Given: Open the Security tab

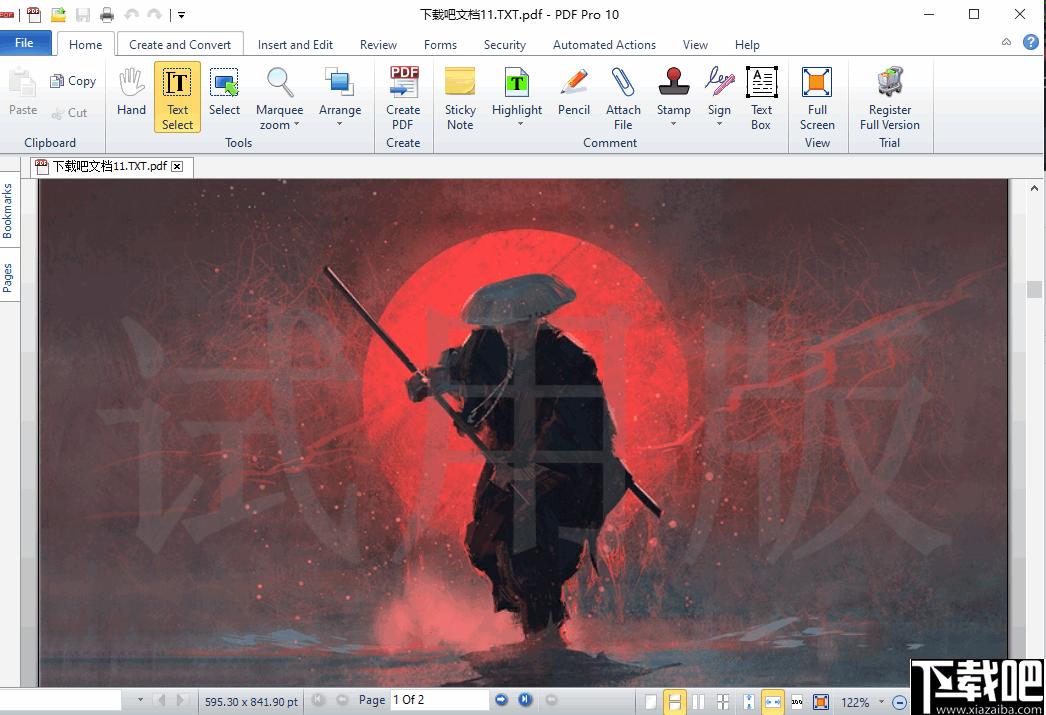Looking at the screenshot, I should (x=504, y=45).
